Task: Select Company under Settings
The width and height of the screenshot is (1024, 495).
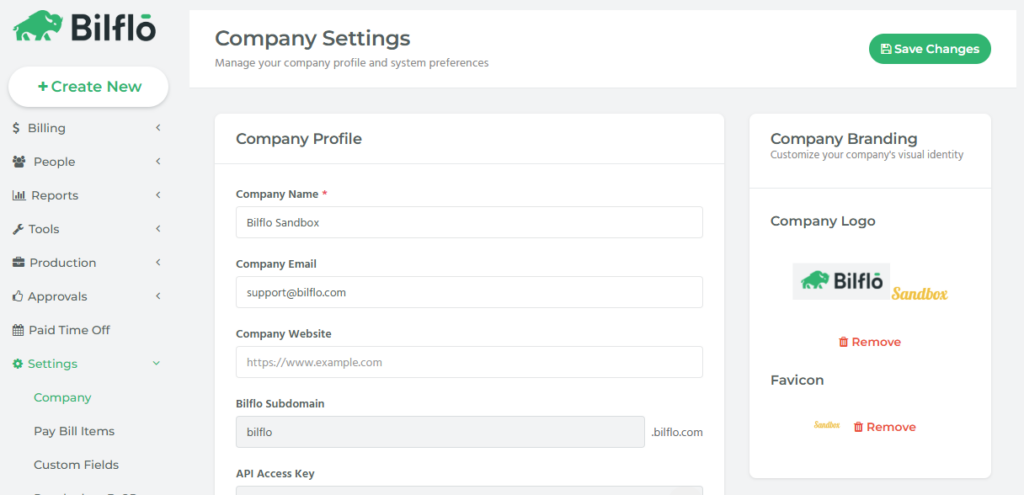Action: click(x=62, y=398)
